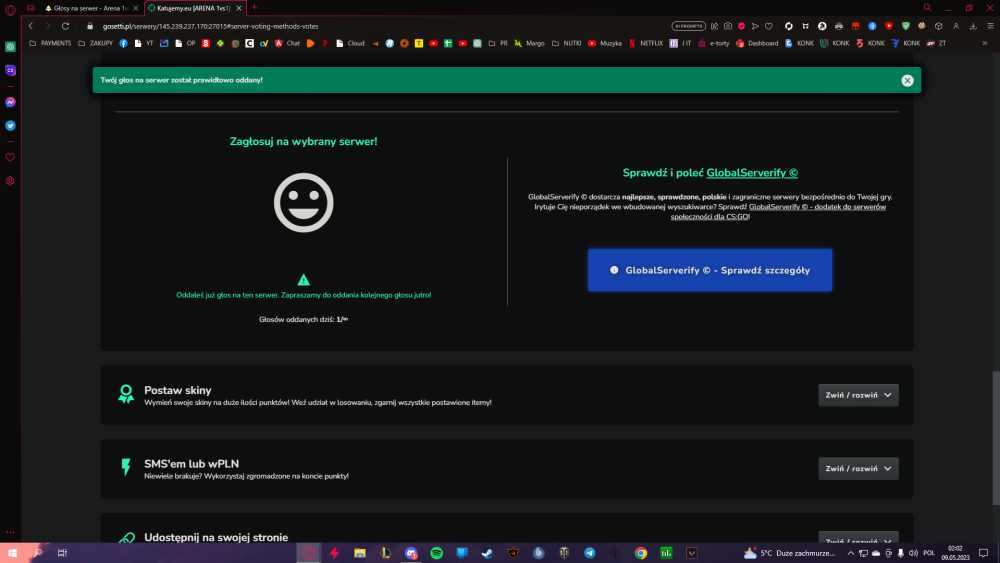
Task: Open Google Chrome from the taskbar
Action: [641, 553]
